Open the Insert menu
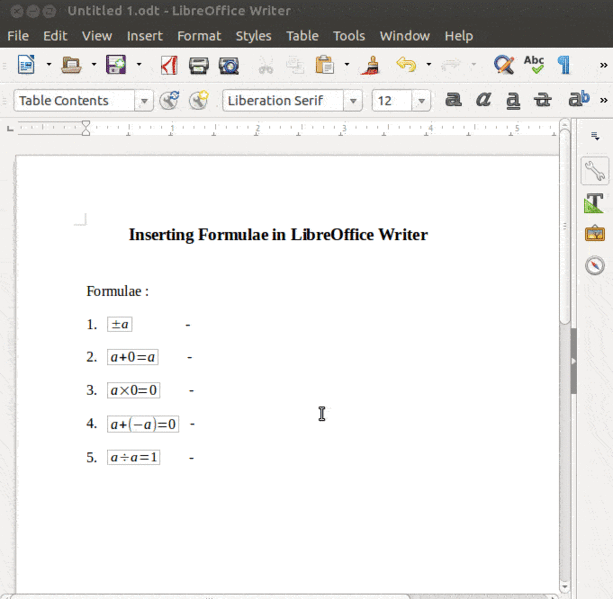613x599 pixels. (x=145, y=36)
